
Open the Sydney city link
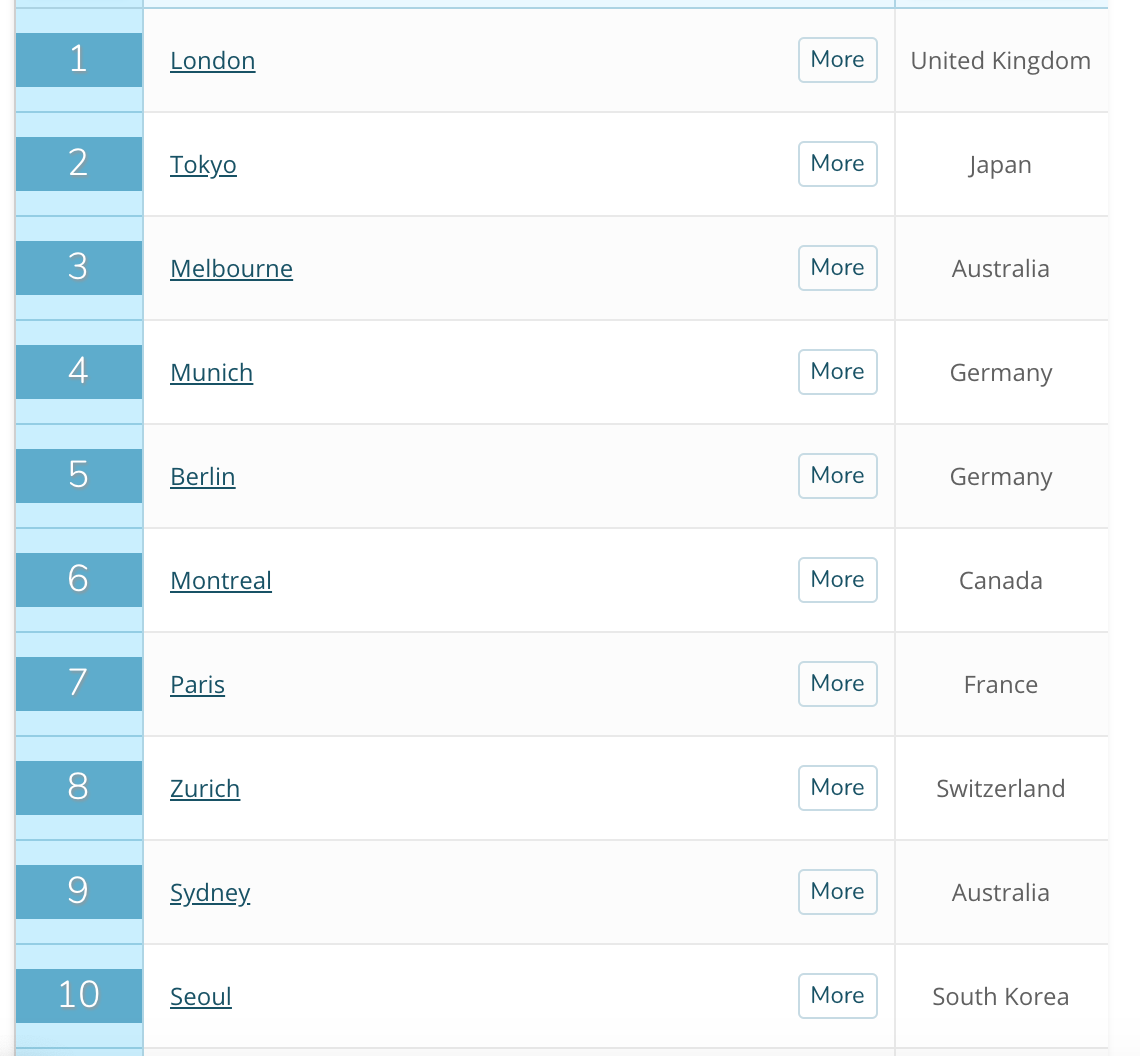coord(210,893)
